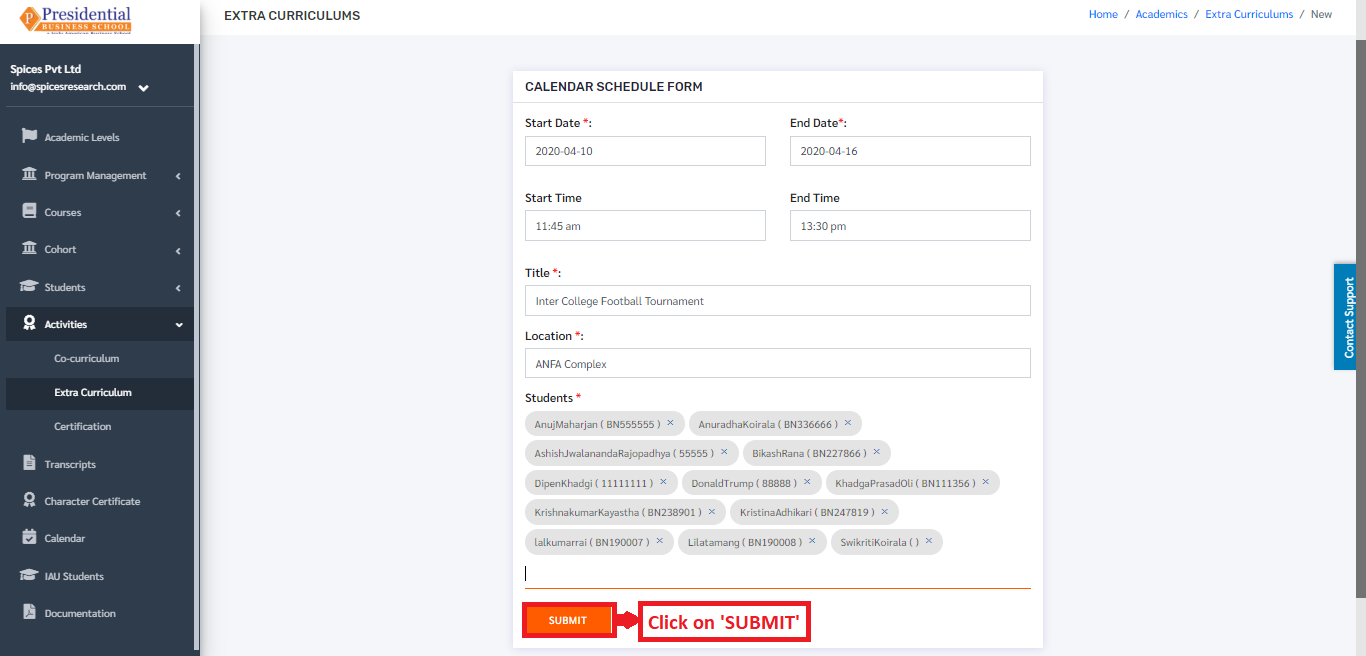Click the Location input field

click(778, 364)
